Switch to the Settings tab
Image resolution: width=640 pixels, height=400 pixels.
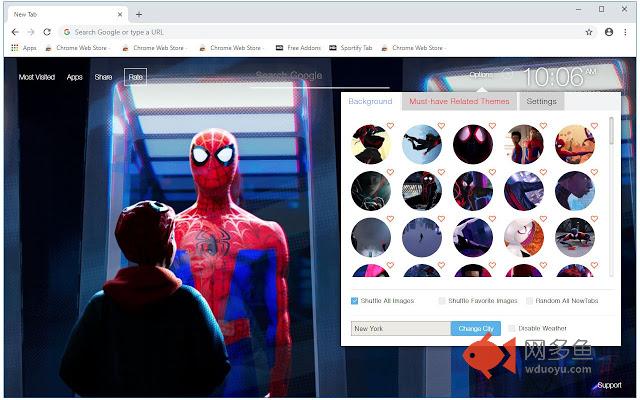pos(541,101)
